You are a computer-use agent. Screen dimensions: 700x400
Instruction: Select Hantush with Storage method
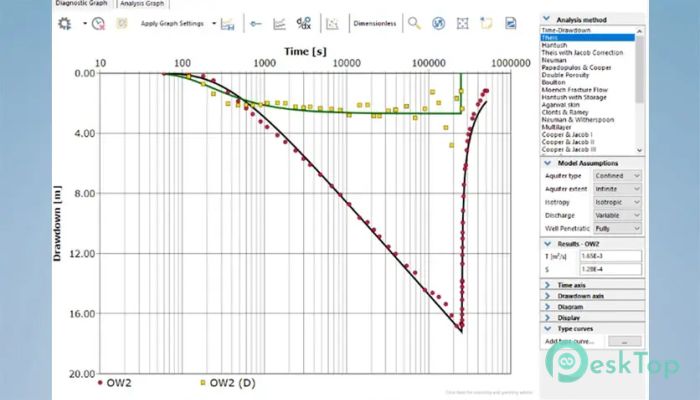pos(574,97)
